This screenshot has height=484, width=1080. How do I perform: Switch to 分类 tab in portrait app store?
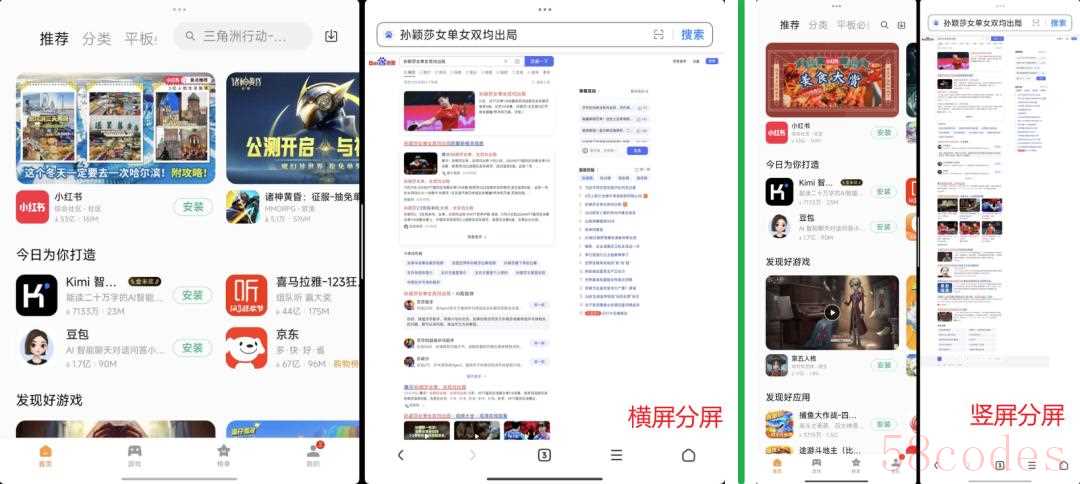818,25
